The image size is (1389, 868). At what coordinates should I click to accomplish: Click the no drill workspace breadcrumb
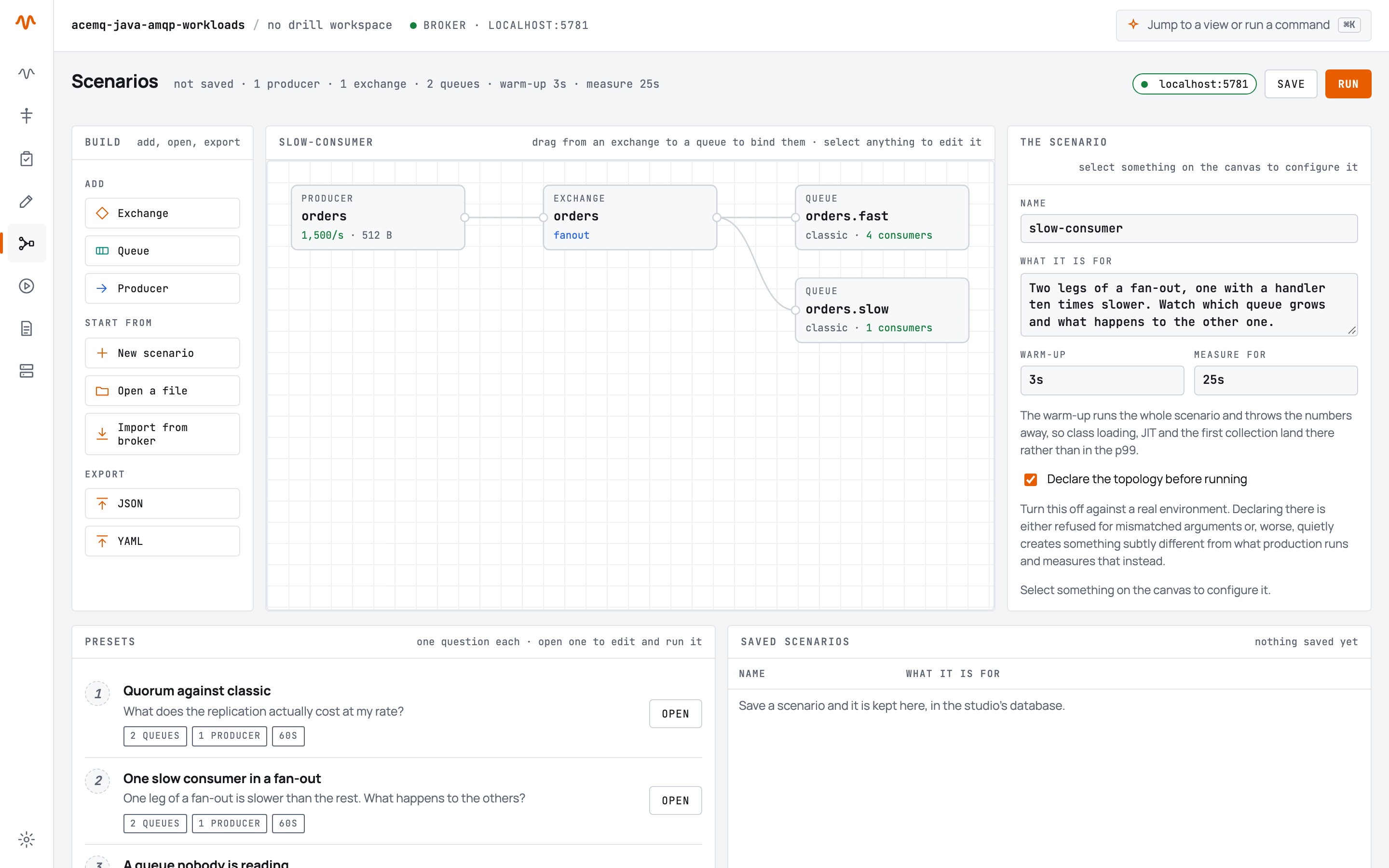pyautogui.click(x=329, y=25)
